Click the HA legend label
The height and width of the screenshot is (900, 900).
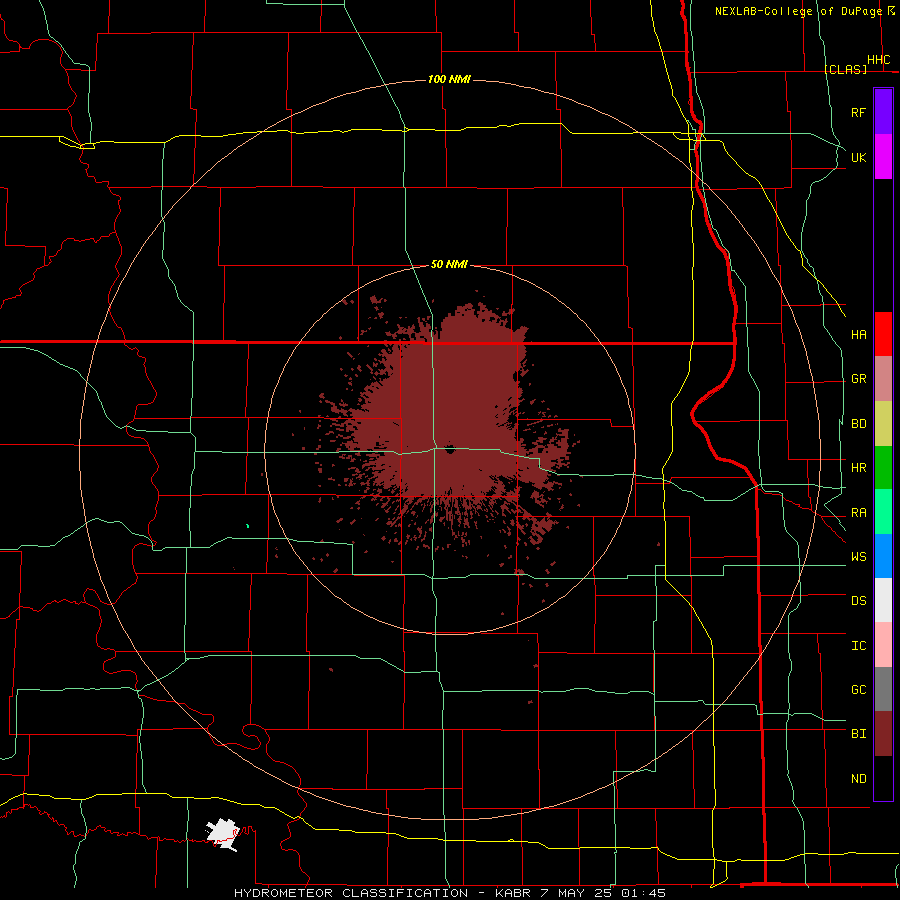click(x=858, y=334)
